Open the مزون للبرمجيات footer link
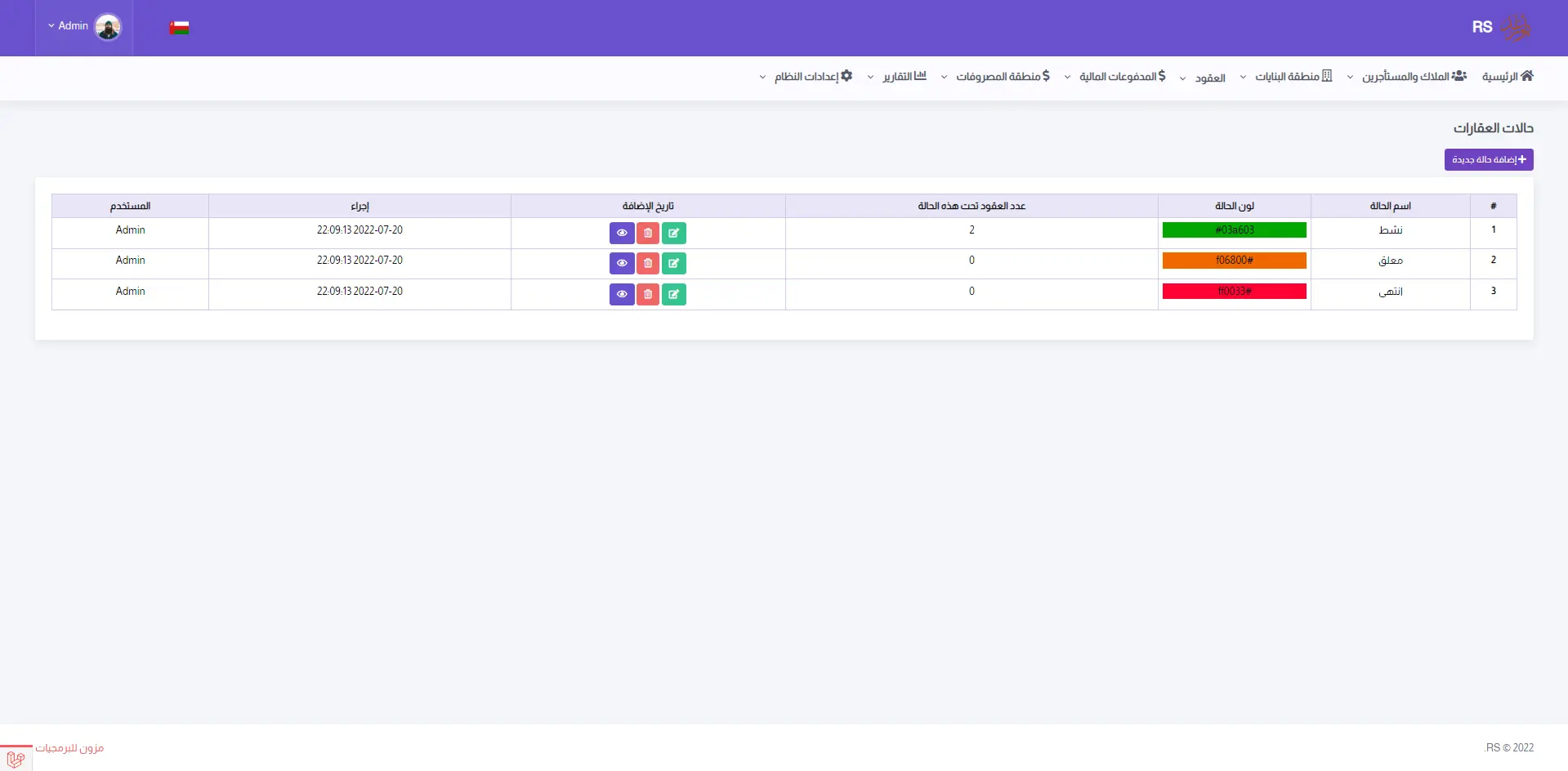 69,748
